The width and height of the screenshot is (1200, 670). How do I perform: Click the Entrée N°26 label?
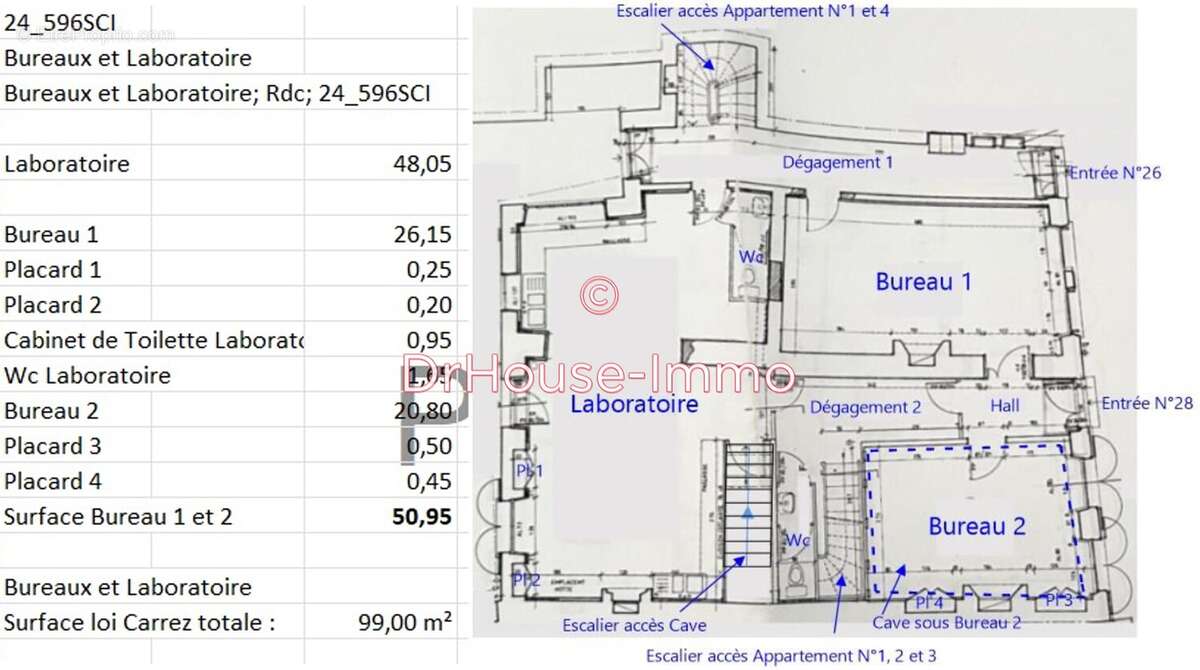1115,173
